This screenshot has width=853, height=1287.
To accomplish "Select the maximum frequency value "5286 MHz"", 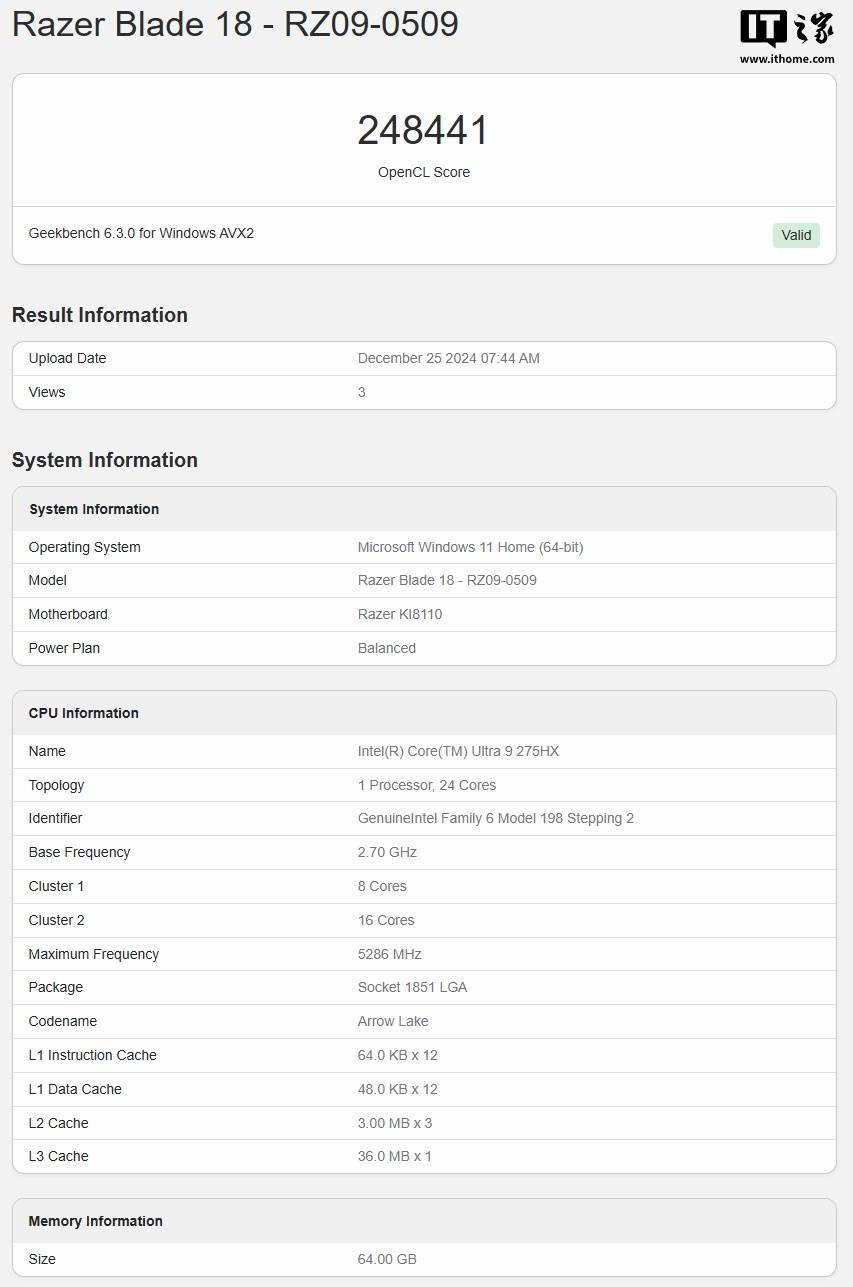I will [390, 954].
